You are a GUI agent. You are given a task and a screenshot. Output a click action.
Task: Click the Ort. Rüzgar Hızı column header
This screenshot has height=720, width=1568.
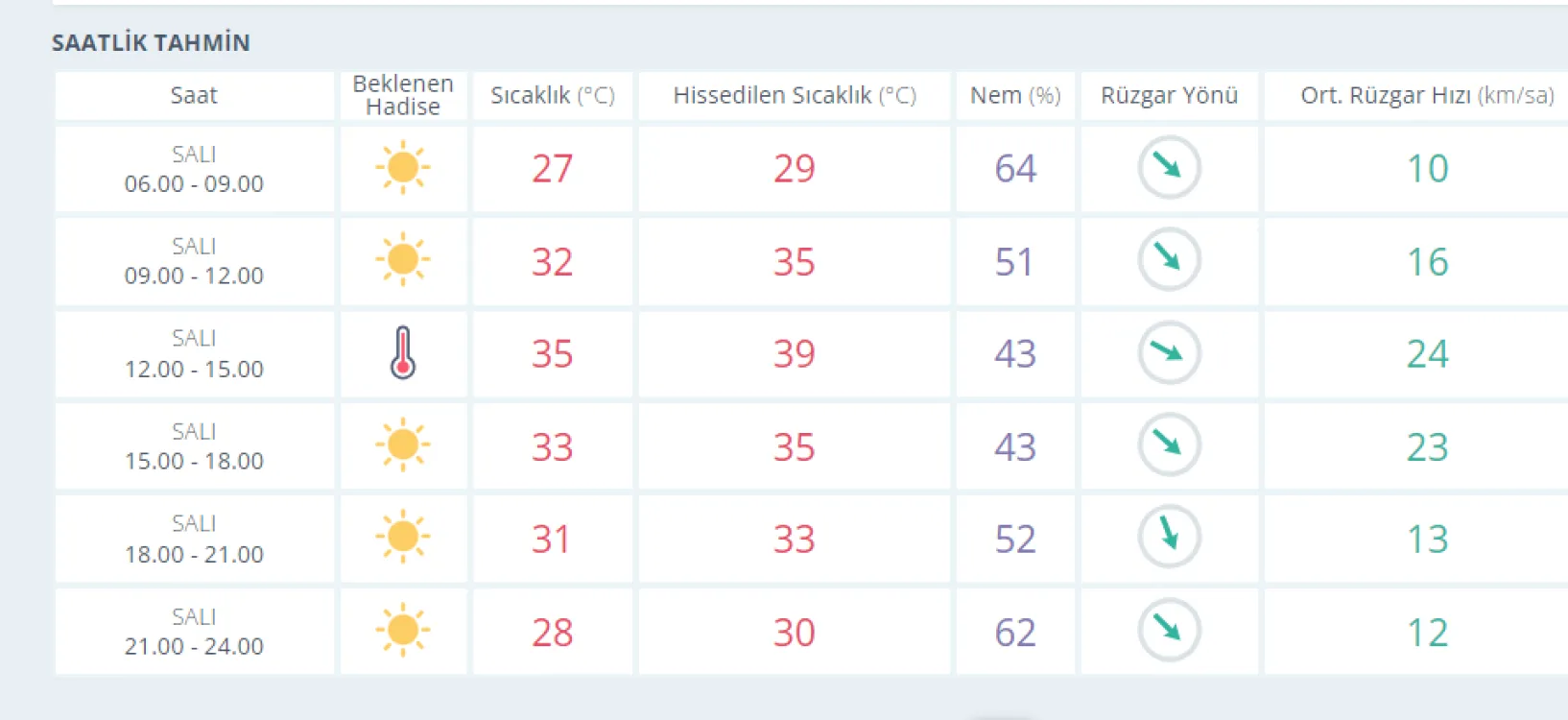point(1427,95)
